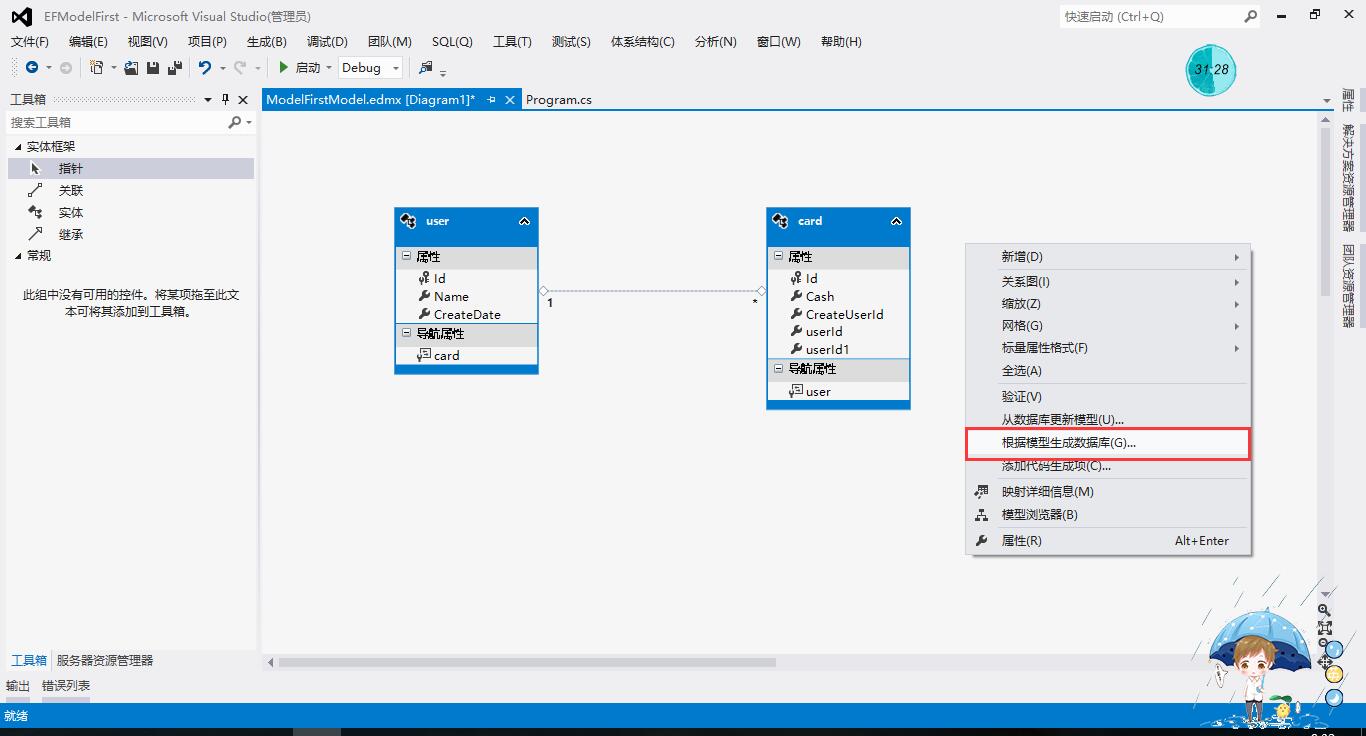
Task: Open the 团队资源管理器 side tab
Action: pyautogui.click(x=1348, y=286)
